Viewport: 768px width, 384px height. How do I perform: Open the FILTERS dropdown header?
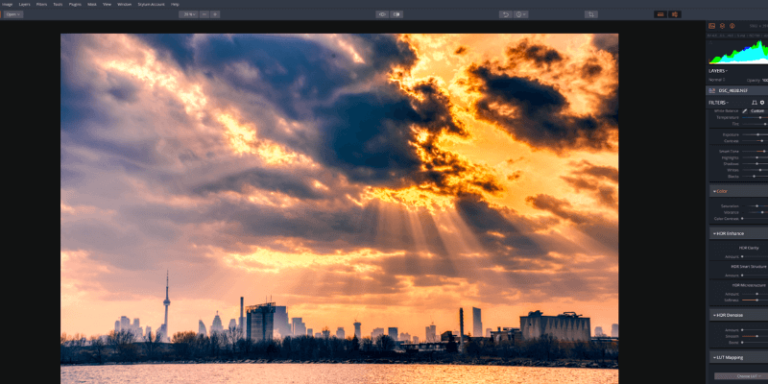pyautogui.click(x=719, y=103)
